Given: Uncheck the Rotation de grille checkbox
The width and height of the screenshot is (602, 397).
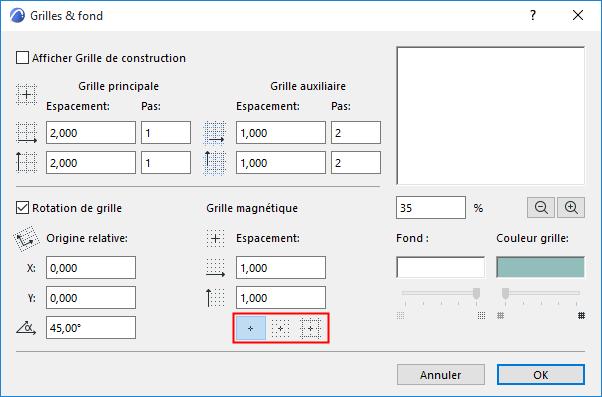Looking at the screenshot, I should click(22, 208).
